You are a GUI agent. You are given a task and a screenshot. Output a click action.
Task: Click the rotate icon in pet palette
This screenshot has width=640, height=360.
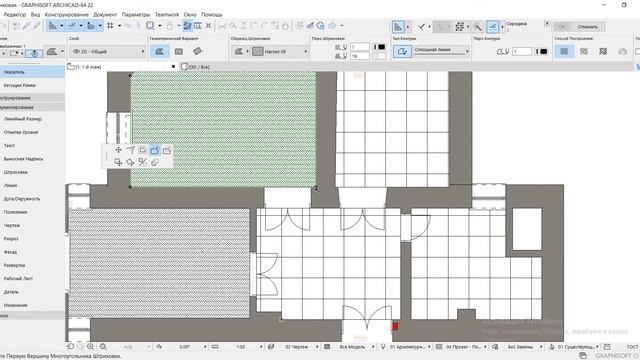[x=130, y=162]
